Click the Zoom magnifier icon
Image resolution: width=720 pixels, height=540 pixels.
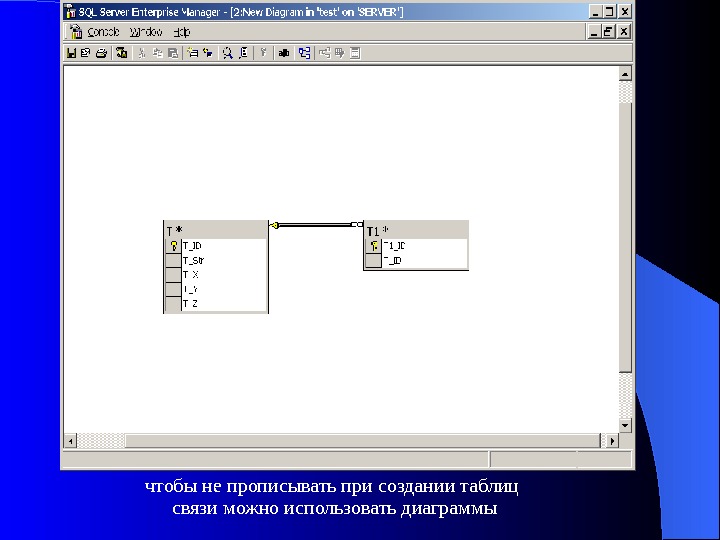227,53
